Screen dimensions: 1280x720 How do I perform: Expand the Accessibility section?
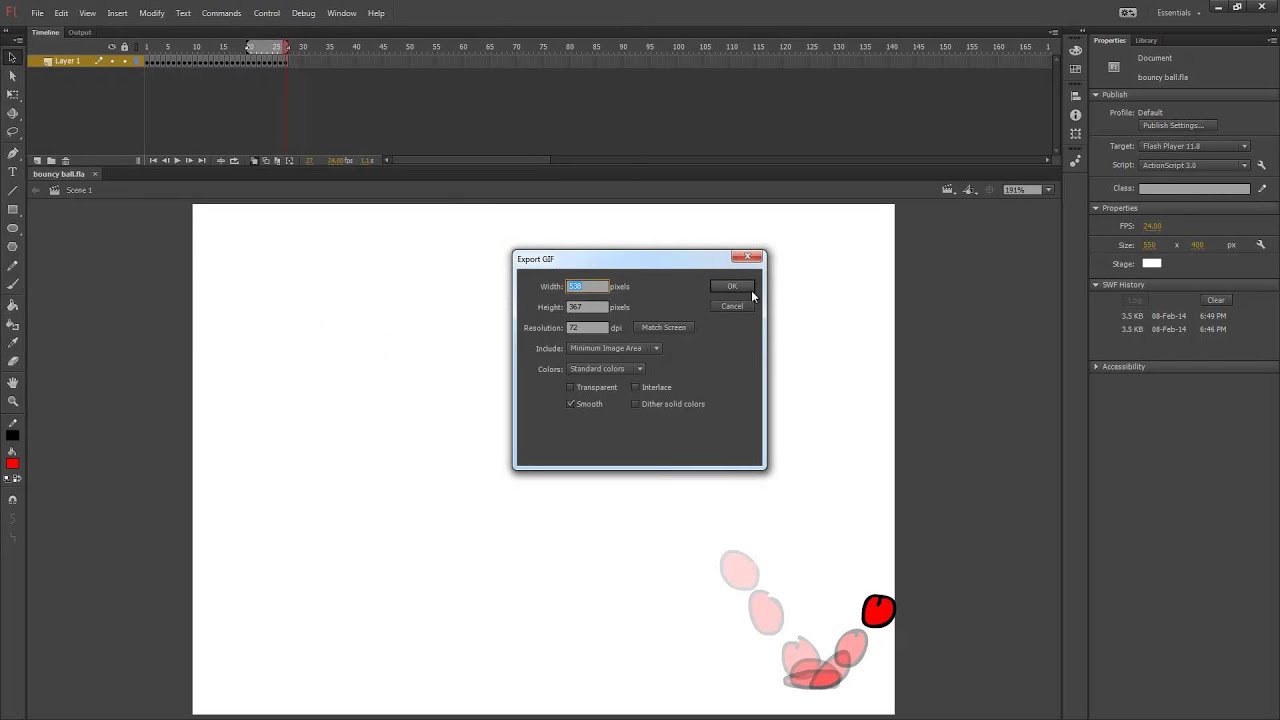click(x=1096, y=367)
